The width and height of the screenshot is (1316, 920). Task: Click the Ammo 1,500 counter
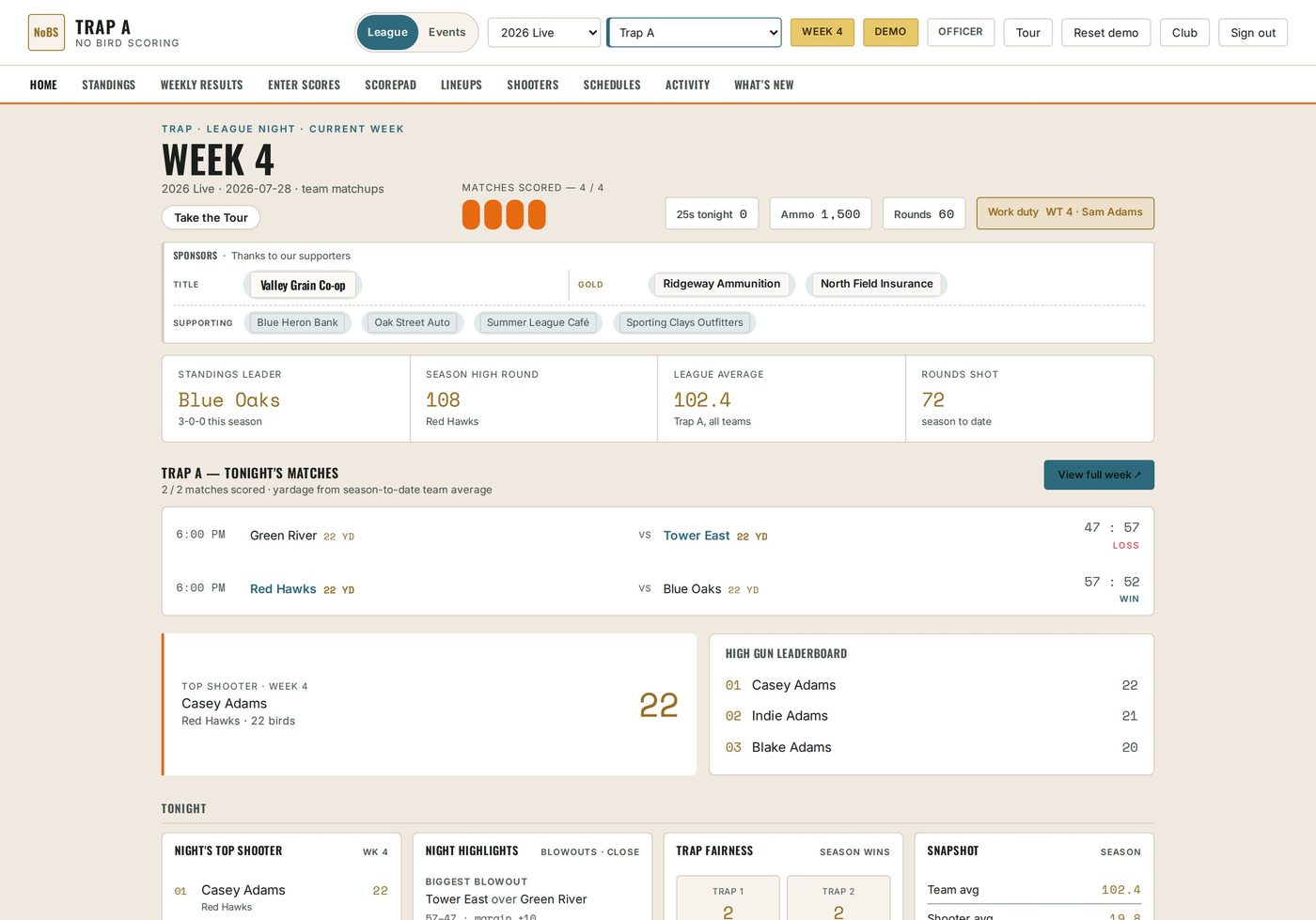click(821, 213)
